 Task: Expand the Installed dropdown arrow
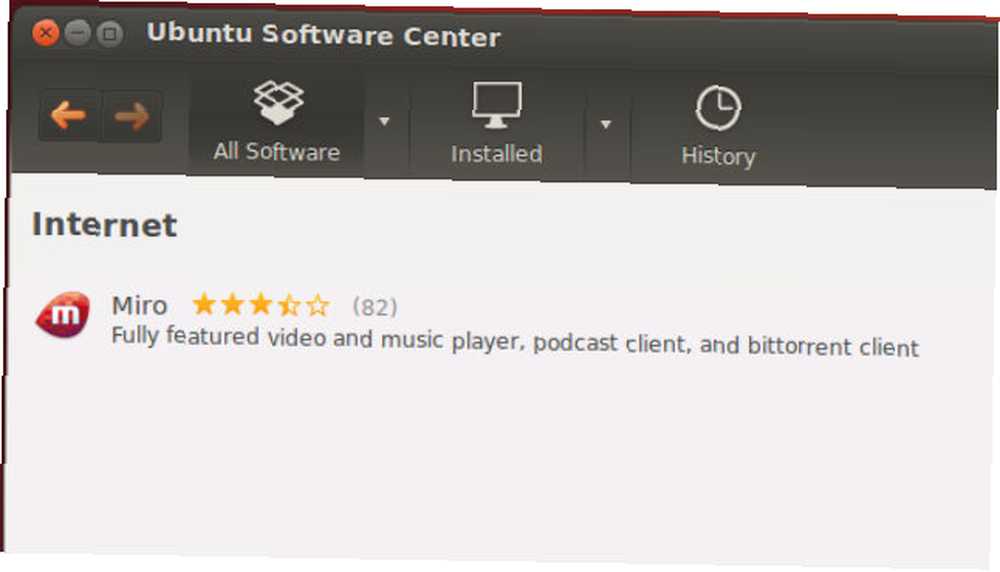click(x=606, y=124)
